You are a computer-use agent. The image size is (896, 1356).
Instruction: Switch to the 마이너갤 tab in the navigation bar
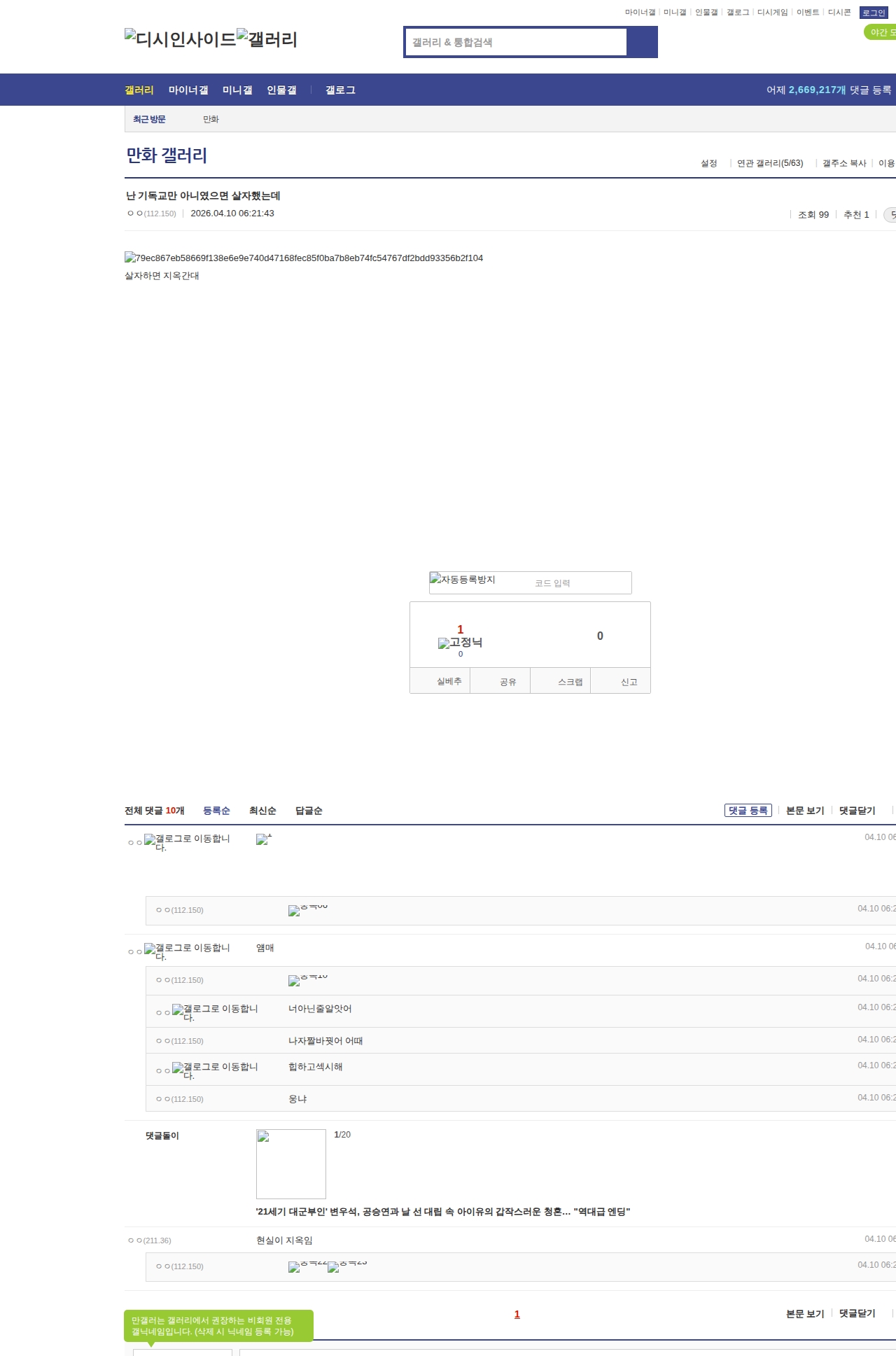click(x=188, y=90)
